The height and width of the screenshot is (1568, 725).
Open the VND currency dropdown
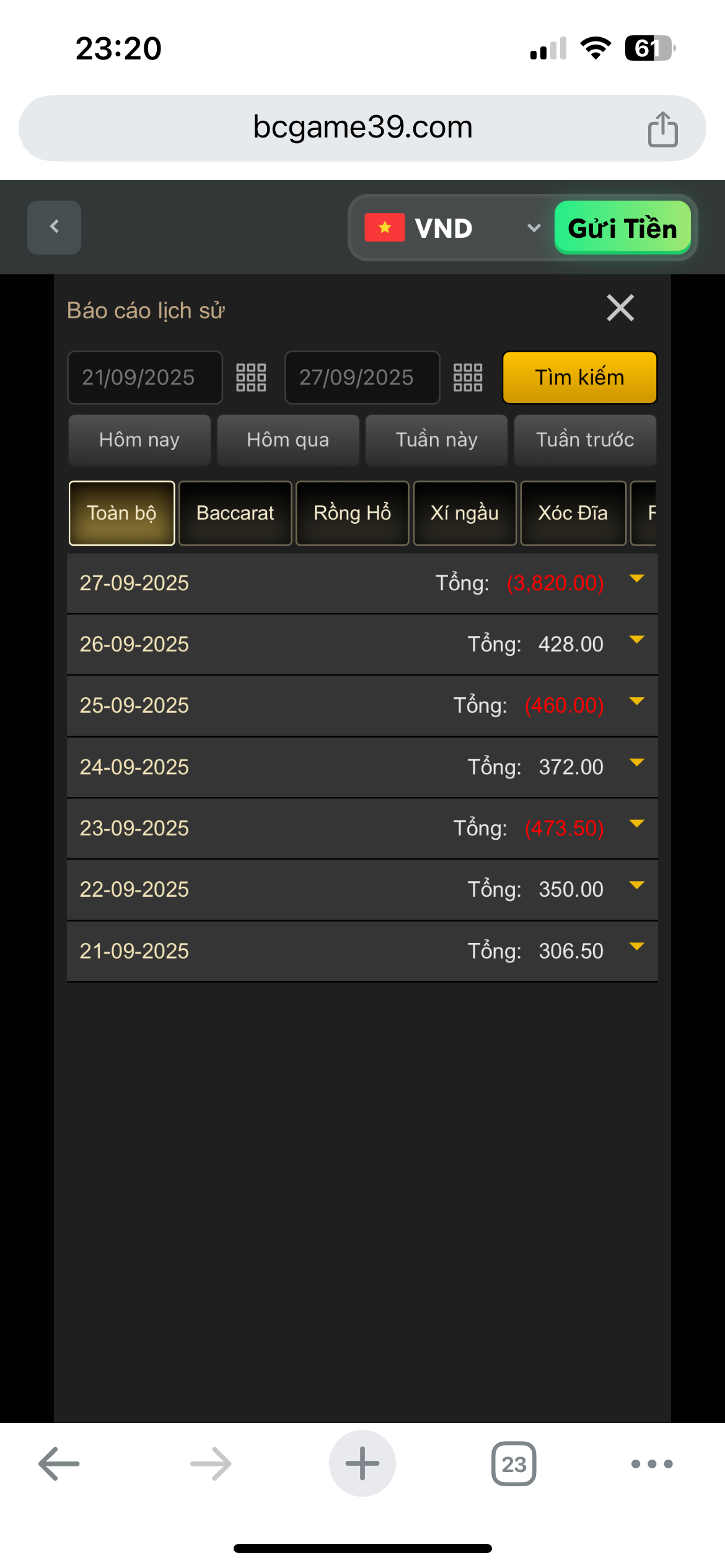point(452,228)
